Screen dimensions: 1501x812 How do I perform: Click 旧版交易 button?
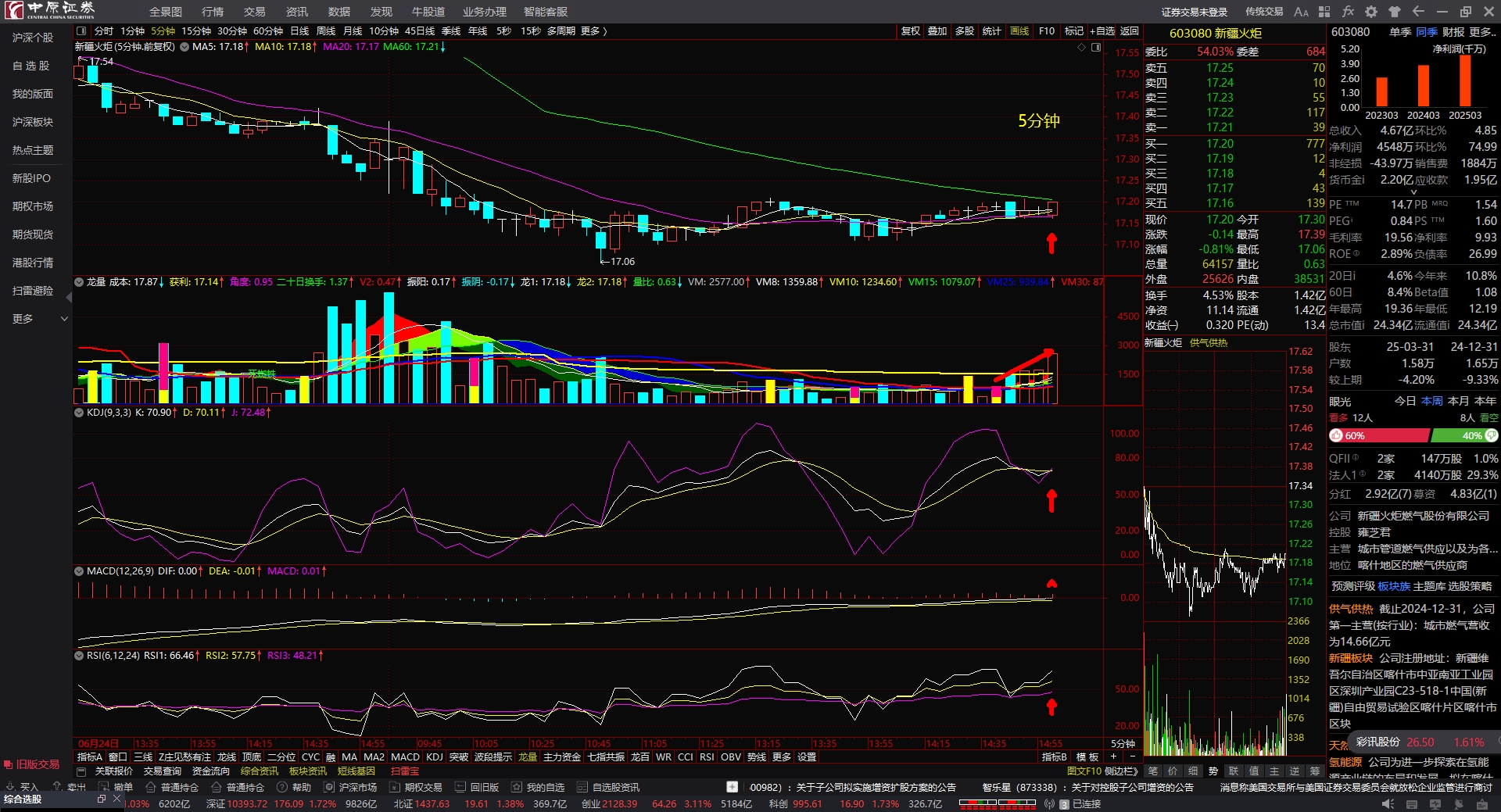32,764
